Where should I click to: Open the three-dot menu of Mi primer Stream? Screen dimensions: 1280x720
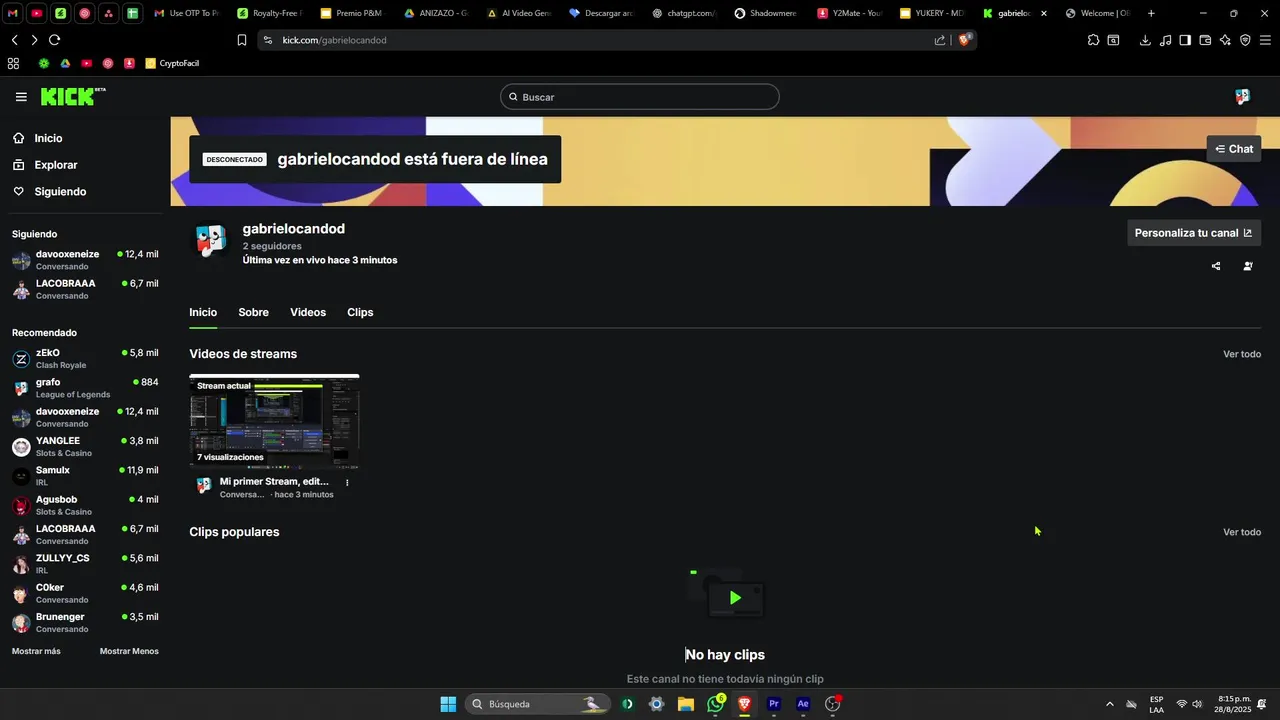tap(347, 482)
